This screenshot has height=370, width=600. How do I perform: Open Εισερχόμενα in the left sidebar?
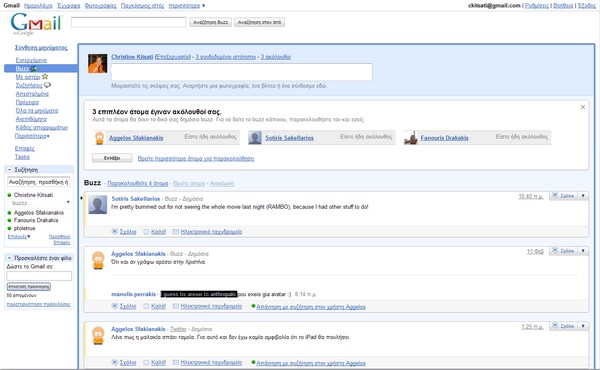31,60
